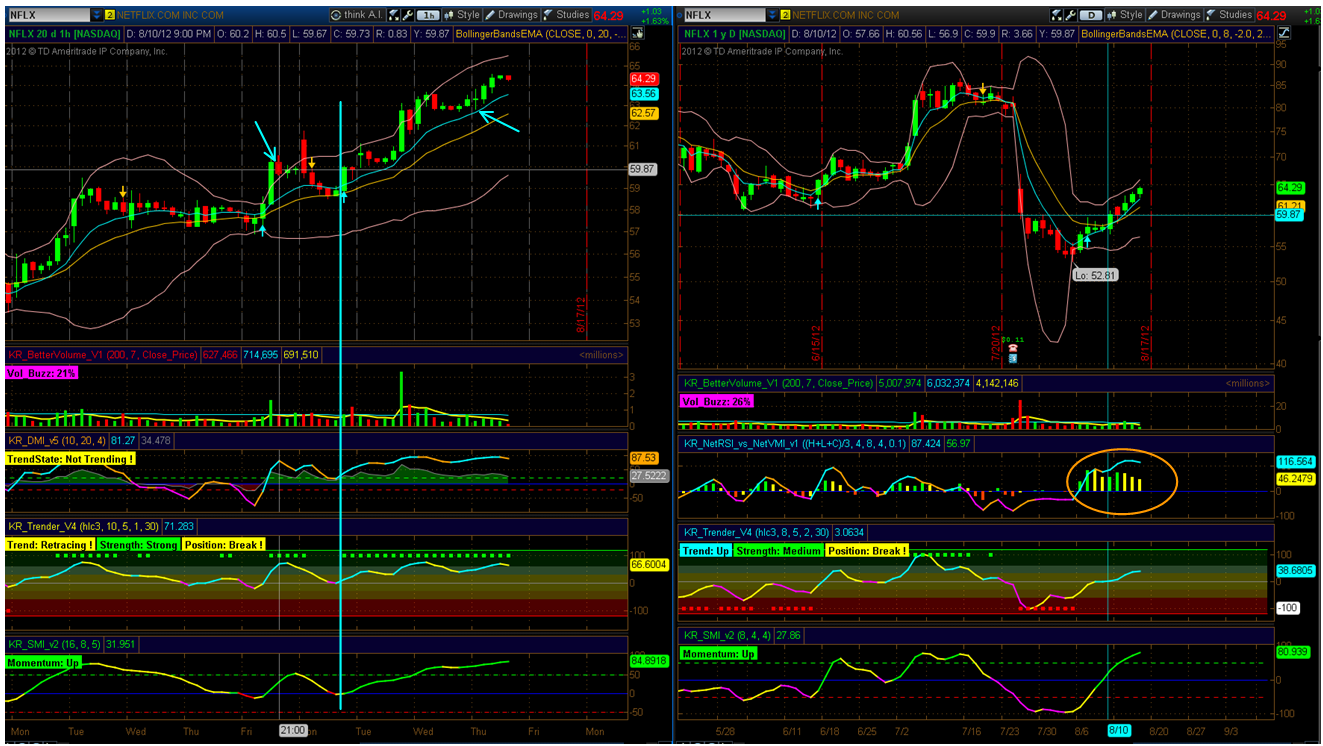Image resolution: width=1323 pixels, height=746 pixels.
Task: Open the Style menu on the daily chart
Action: pyautogui.click(x=1123, y=15)
